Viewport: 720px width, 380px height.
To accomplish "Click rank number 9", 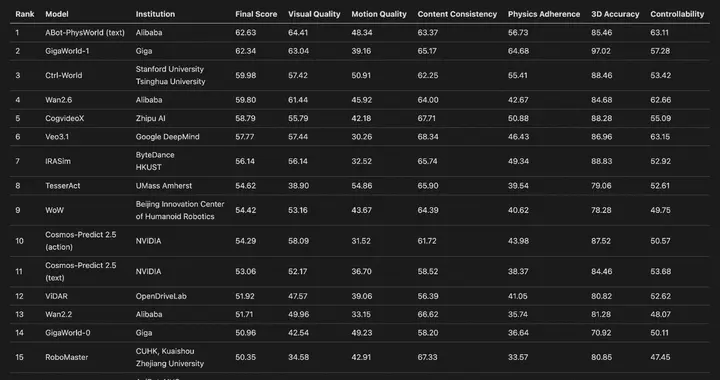I will [17, 210].
